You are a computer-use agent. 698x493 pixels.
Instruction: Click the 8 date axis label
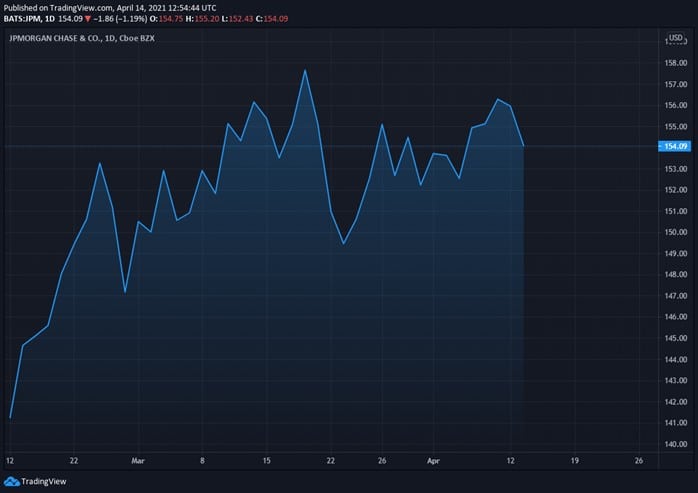click(202, 461)
